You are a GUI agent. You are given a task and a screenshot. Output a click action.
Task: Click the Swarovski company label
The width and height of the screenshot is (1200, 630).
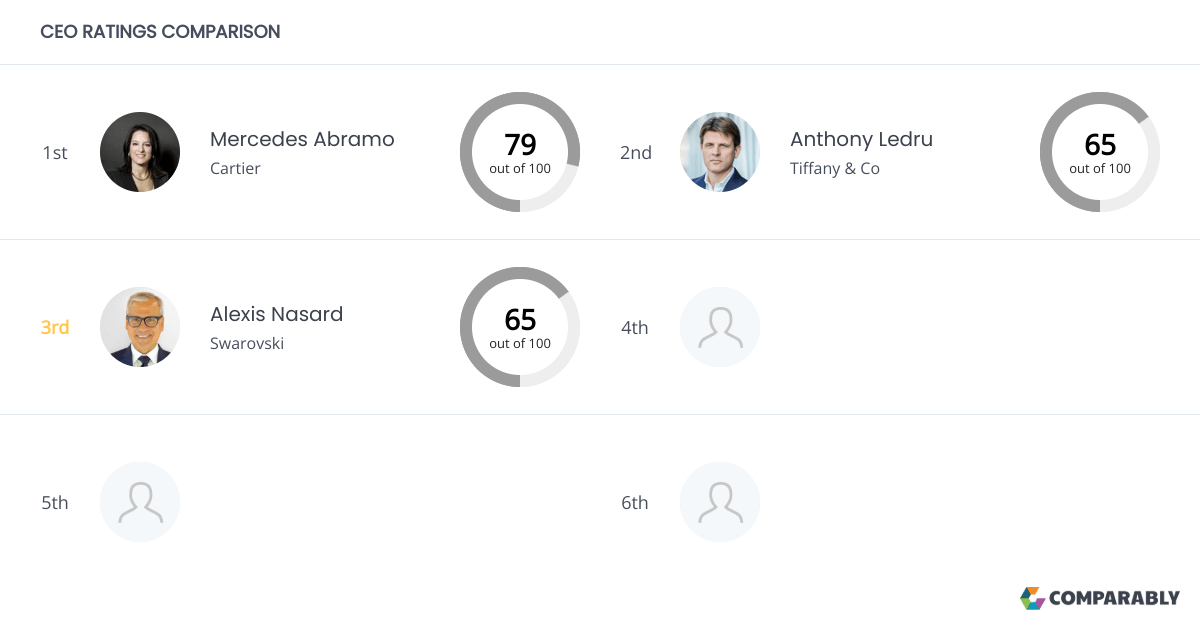(x=247, y=343)
